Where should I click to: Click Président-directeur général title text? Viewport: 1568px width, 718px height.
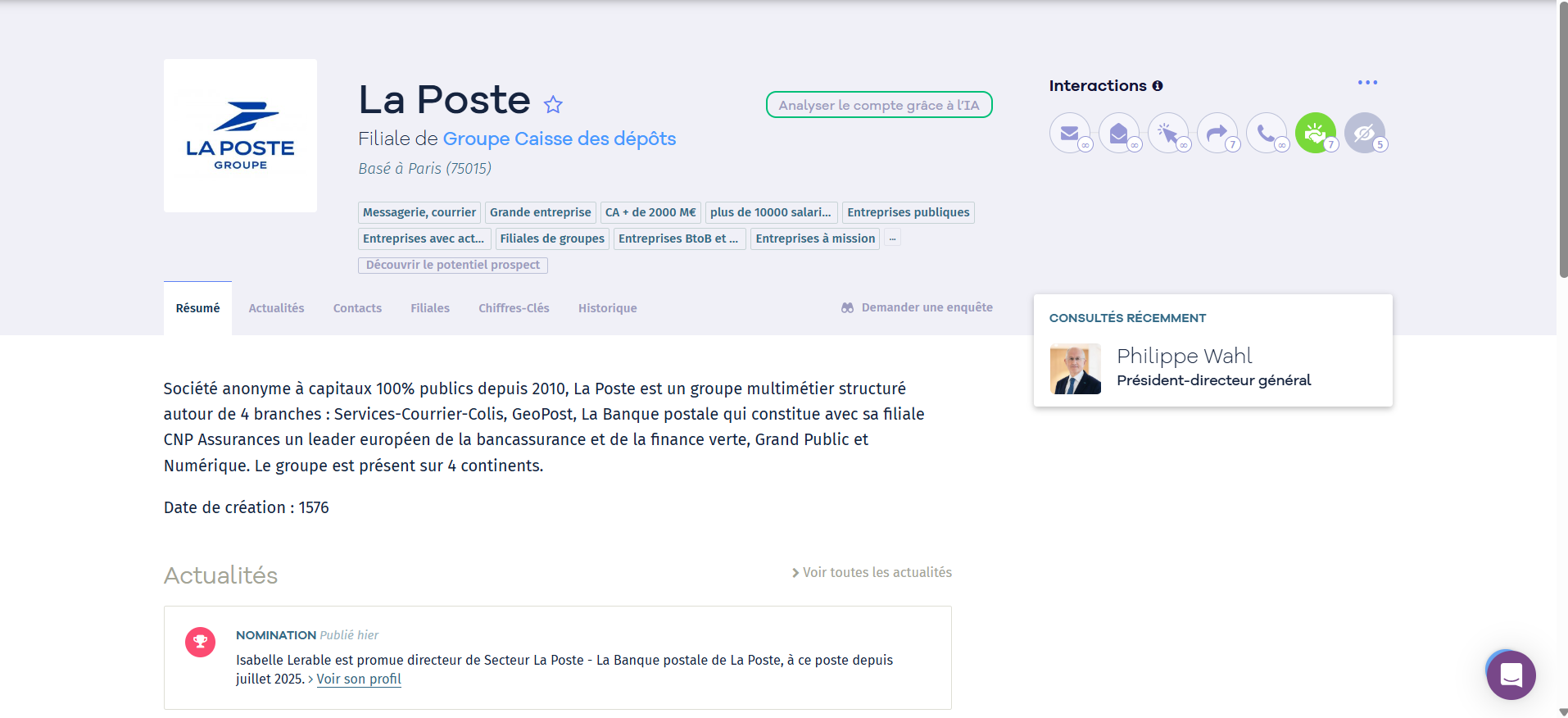point(1213,380)
